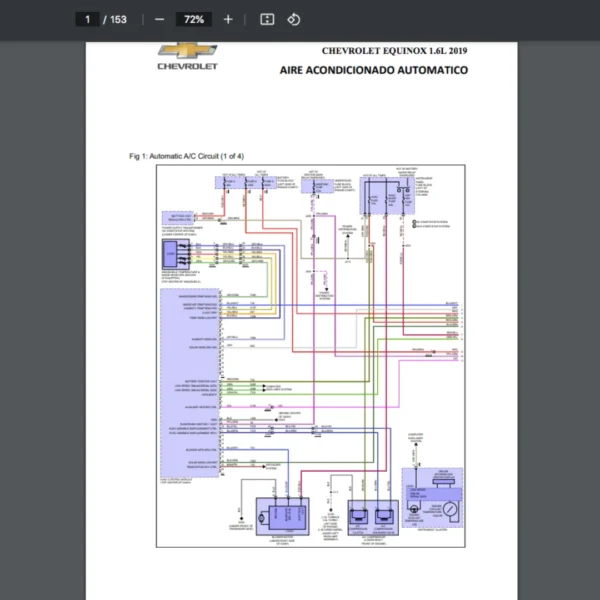
Task: Toggle the fit to page icon
Action: click(267, 19)
